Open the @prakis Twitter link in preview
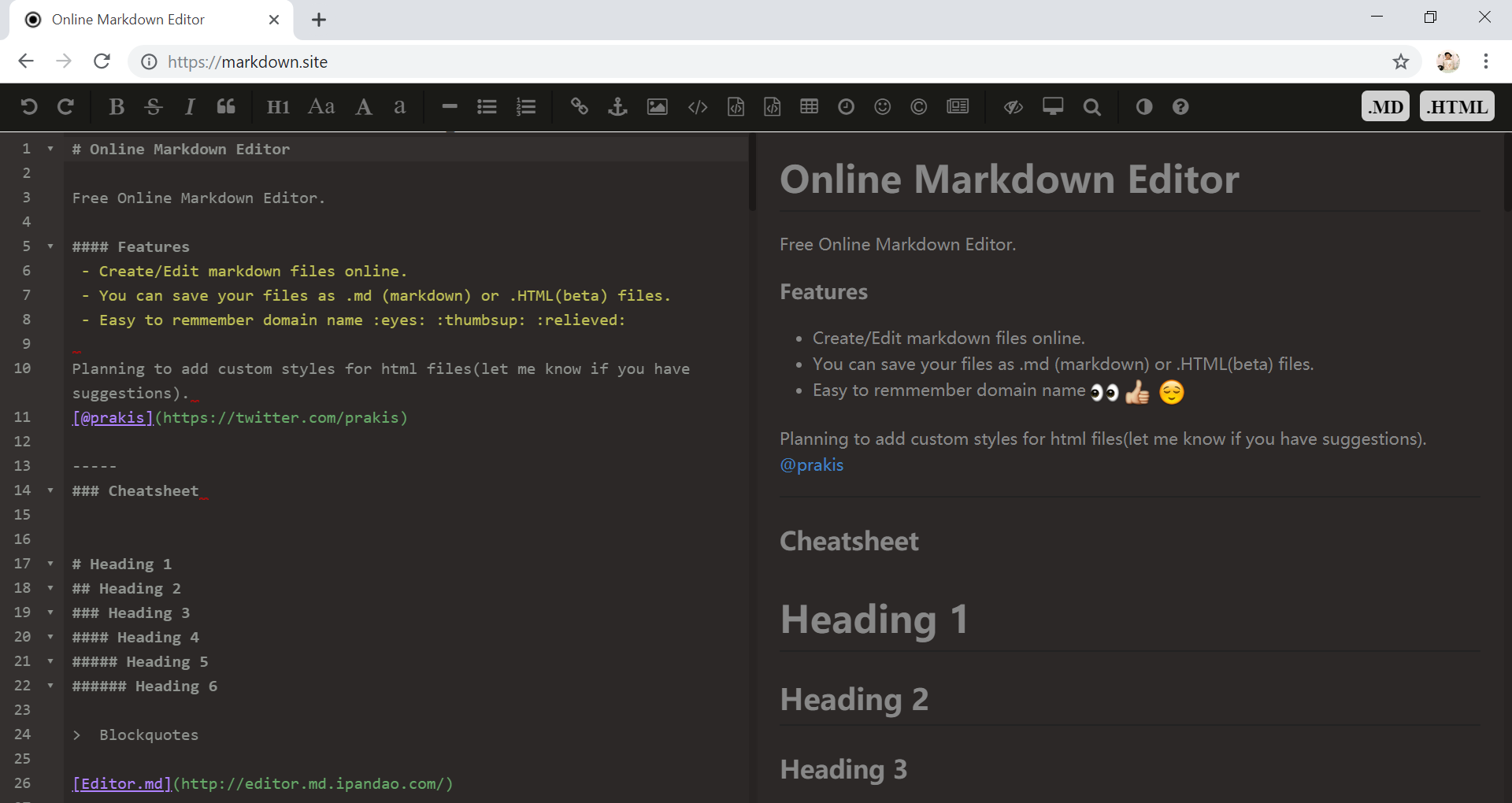 click(x=811, y=464)
